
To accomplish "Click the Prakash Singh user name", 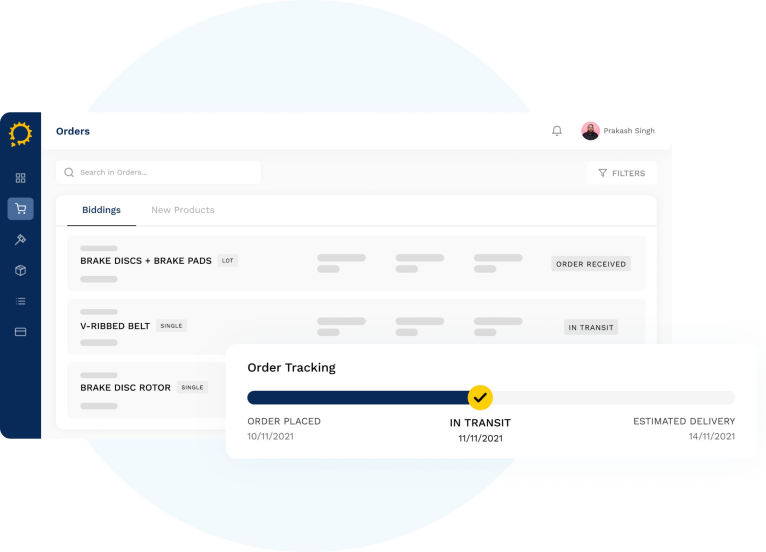I will coord(629,130).
